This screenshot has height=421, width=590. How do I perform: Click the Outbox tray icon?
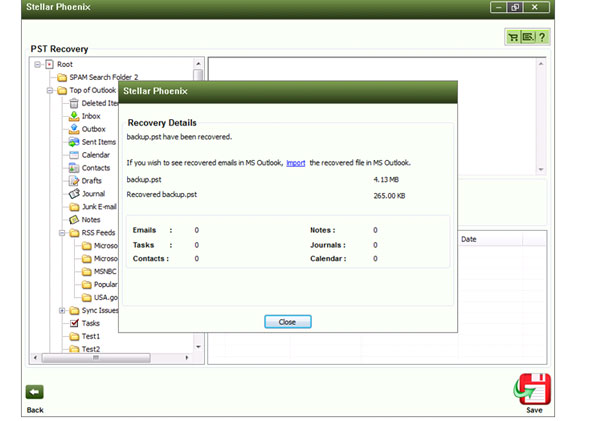74,129
